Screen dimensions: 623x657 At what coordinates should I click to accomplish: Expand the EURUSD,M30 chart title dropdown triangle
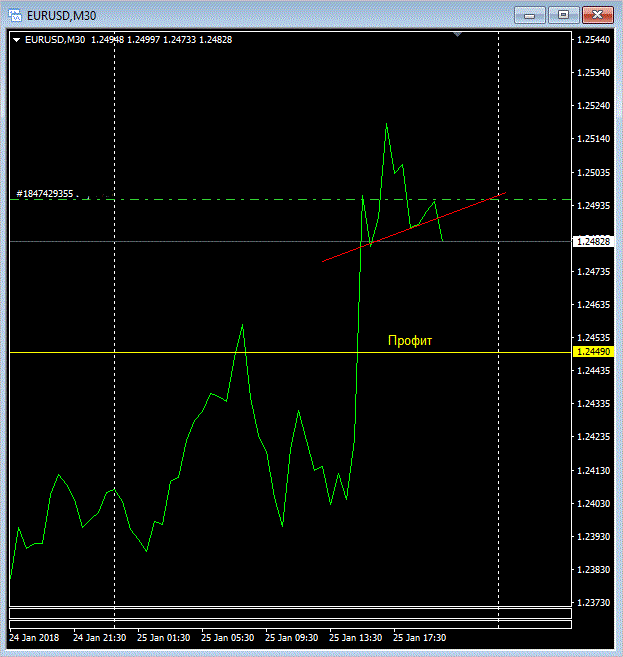[x=17, y=40]
